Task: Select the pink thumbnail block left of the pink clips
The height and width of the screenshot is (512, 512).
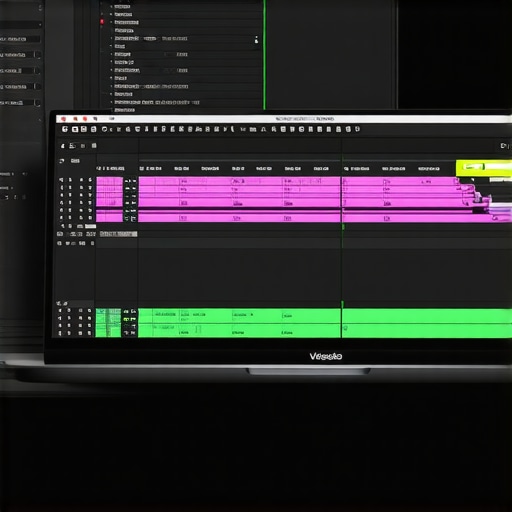Action: coord(109,199)
